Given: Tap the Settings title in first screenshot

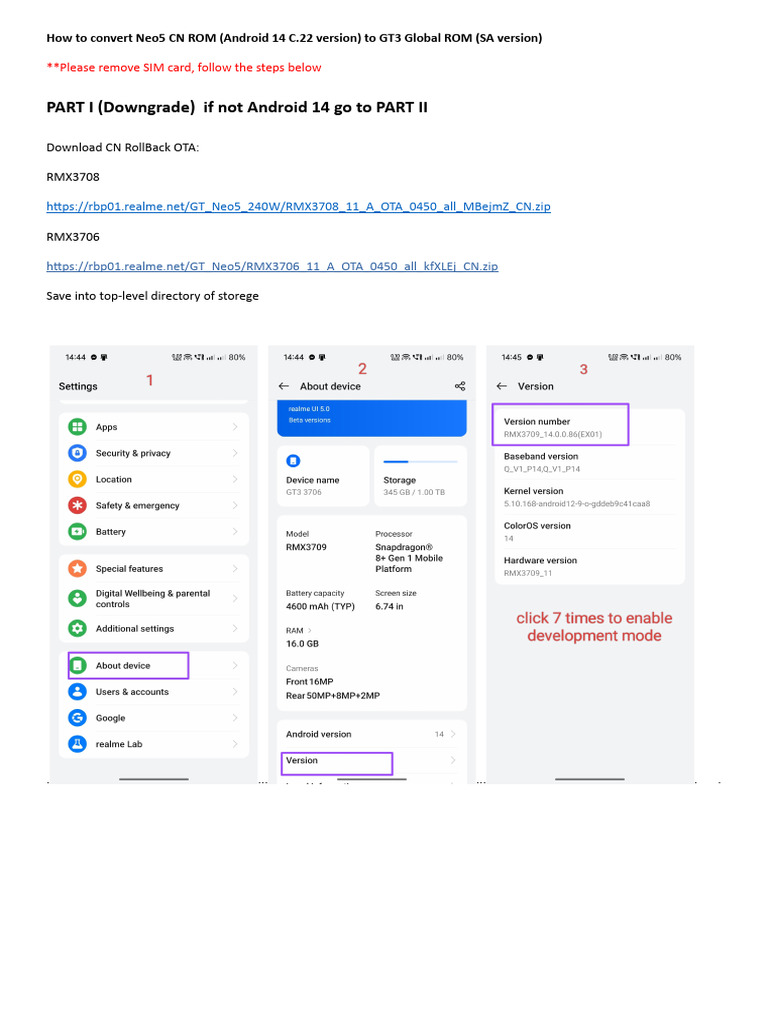Looking at the screenshot, I should pos(78,386).
